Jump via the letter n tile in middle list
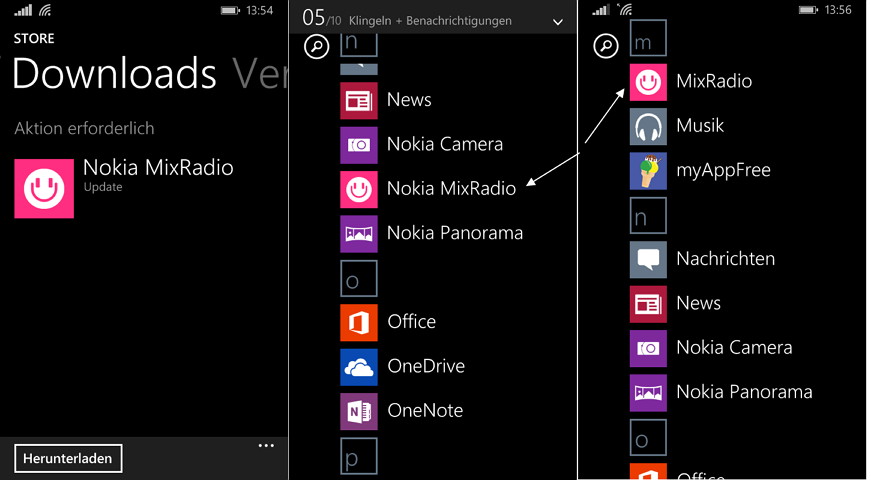The width and height of the screenshot is (871, 480). [x=359, y=44]
